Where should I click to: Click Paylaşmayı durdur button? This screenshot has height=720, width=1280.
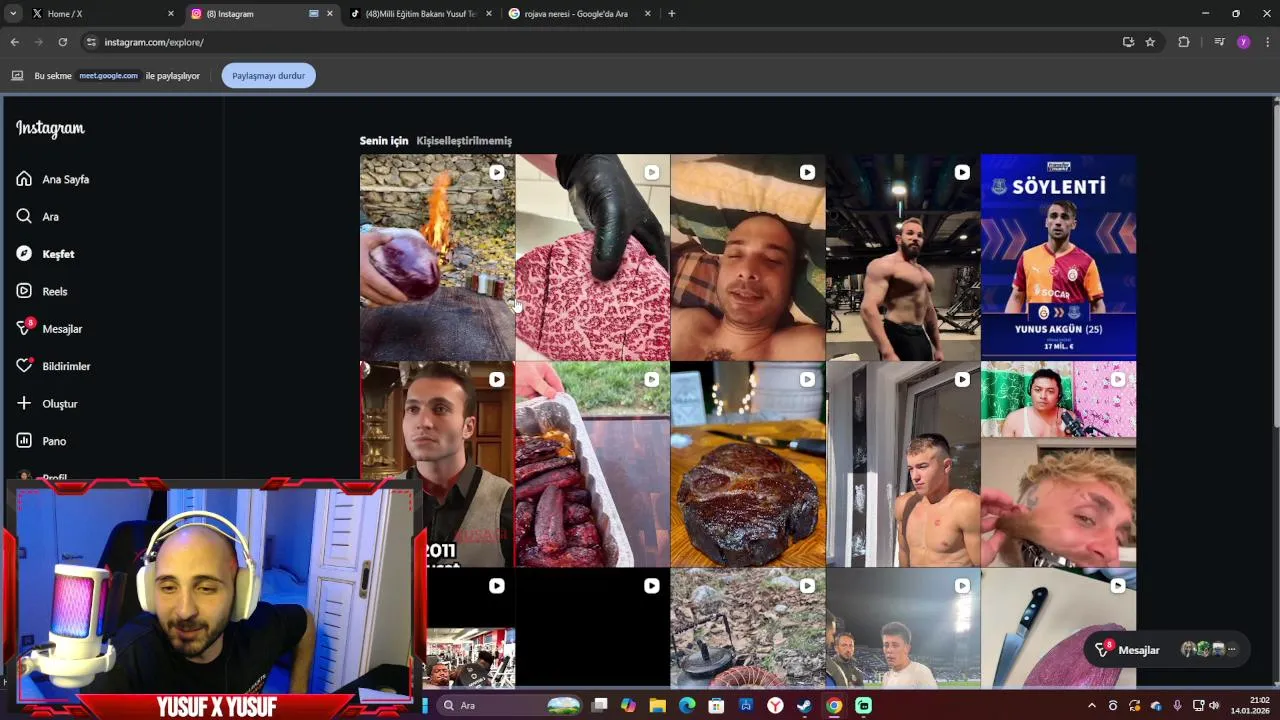click(x=268, y=76)
